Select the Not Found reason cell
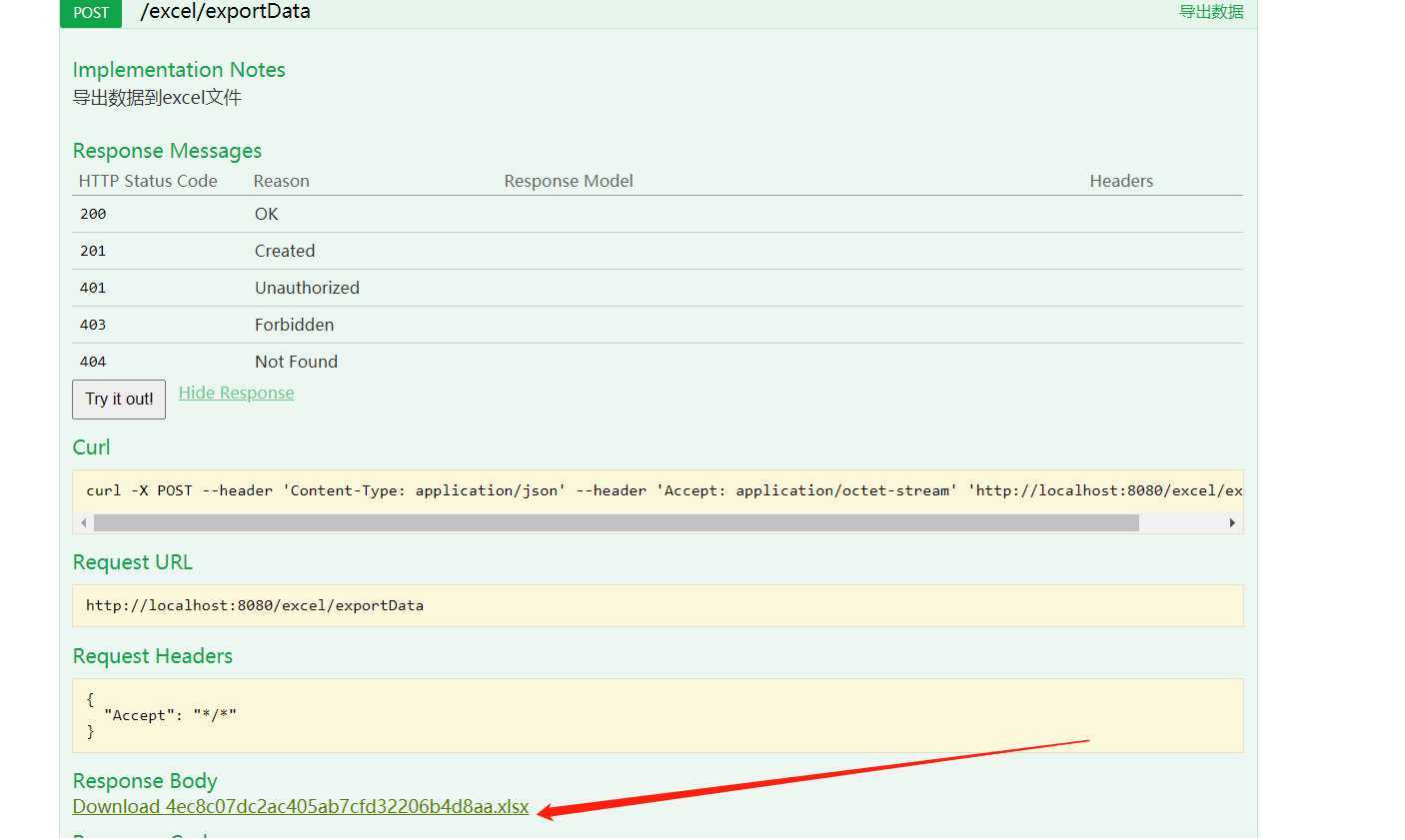Viewport: 1405px width, 840px height. point(296,362)
